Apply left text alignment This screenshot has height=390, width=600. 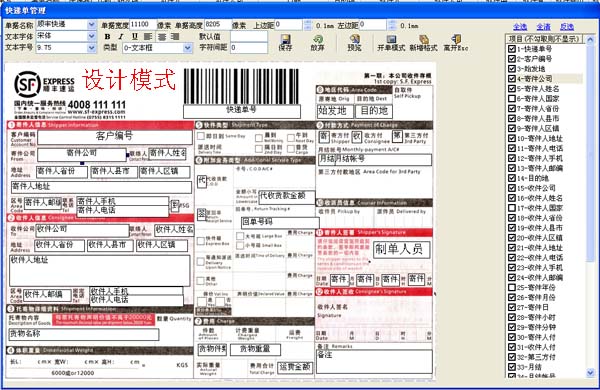pyautogui.click(x=148, y=37)
